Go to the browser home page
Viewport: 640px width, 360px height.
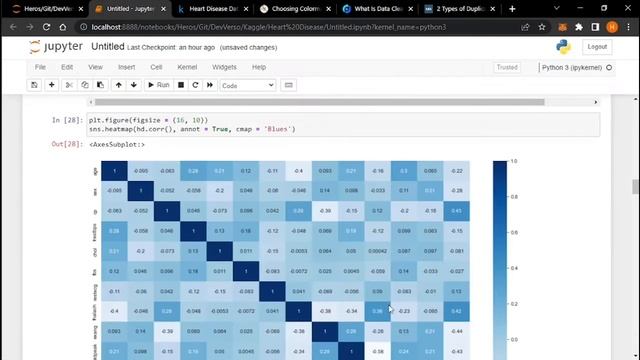point(62,27)
